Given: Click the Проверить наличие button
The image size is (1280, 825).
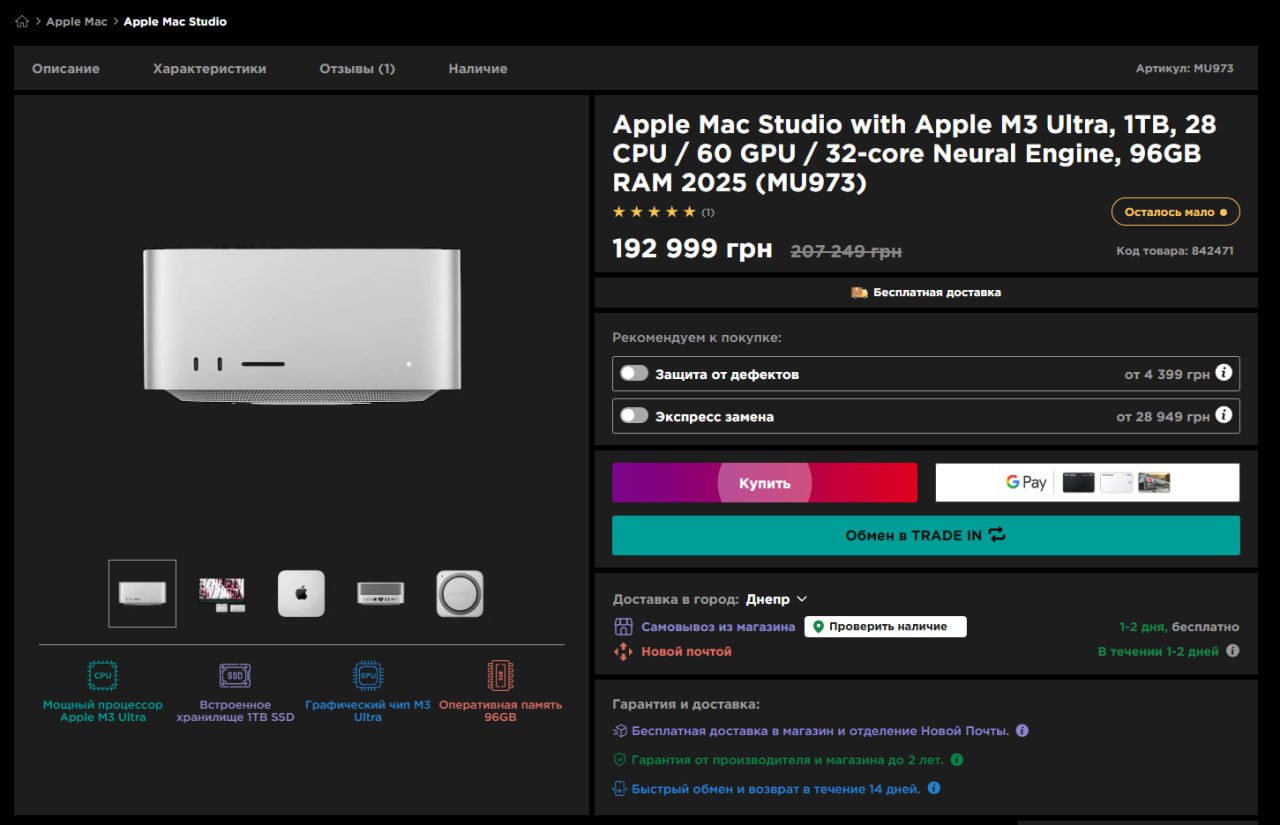Looking at the screenshot, I should (885, 627).
